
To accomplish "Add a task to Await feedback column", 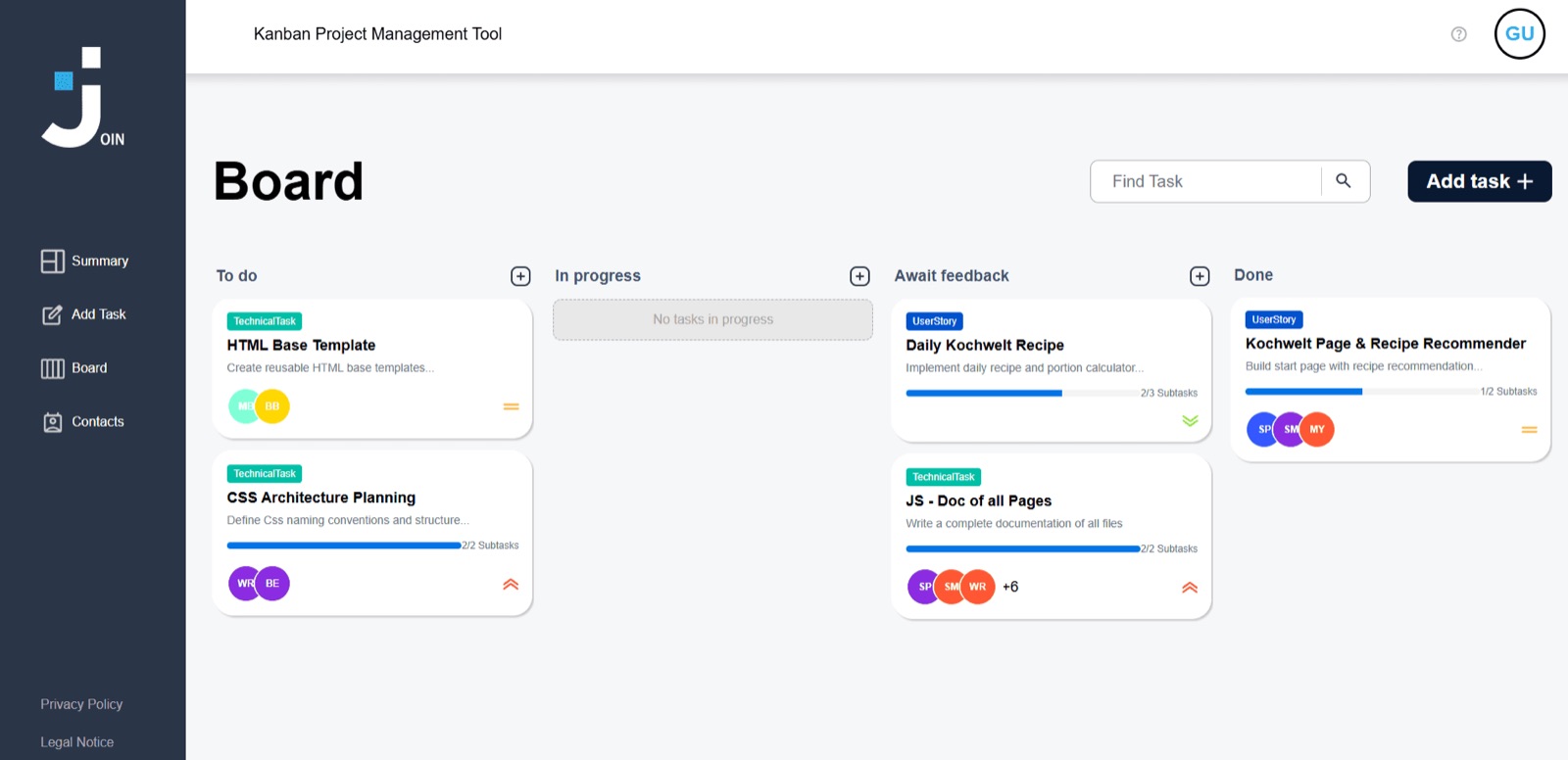I will pos(1200,276).
